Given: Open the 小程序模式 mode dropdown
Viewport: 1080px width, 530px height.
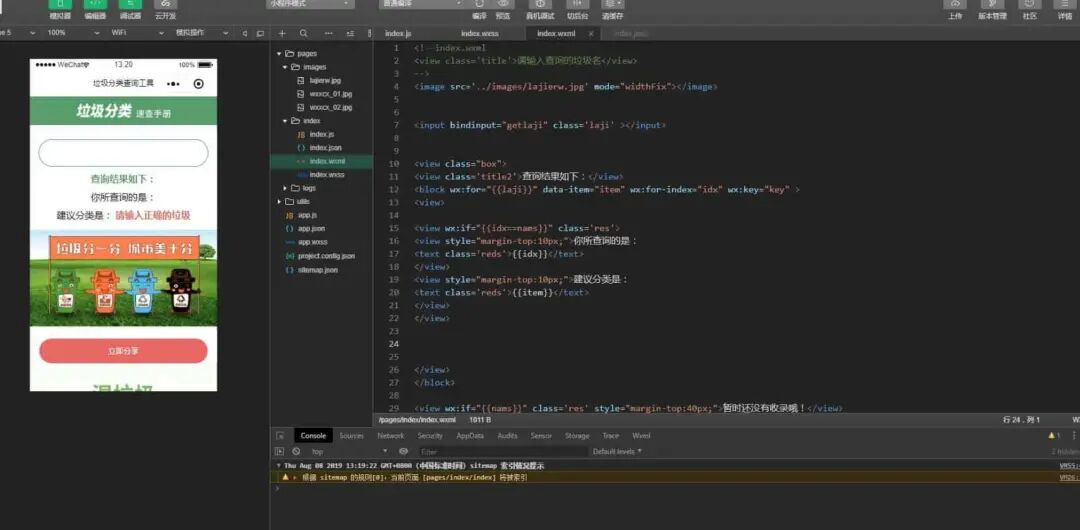Looking at the screenshot, I should point(311,3).
